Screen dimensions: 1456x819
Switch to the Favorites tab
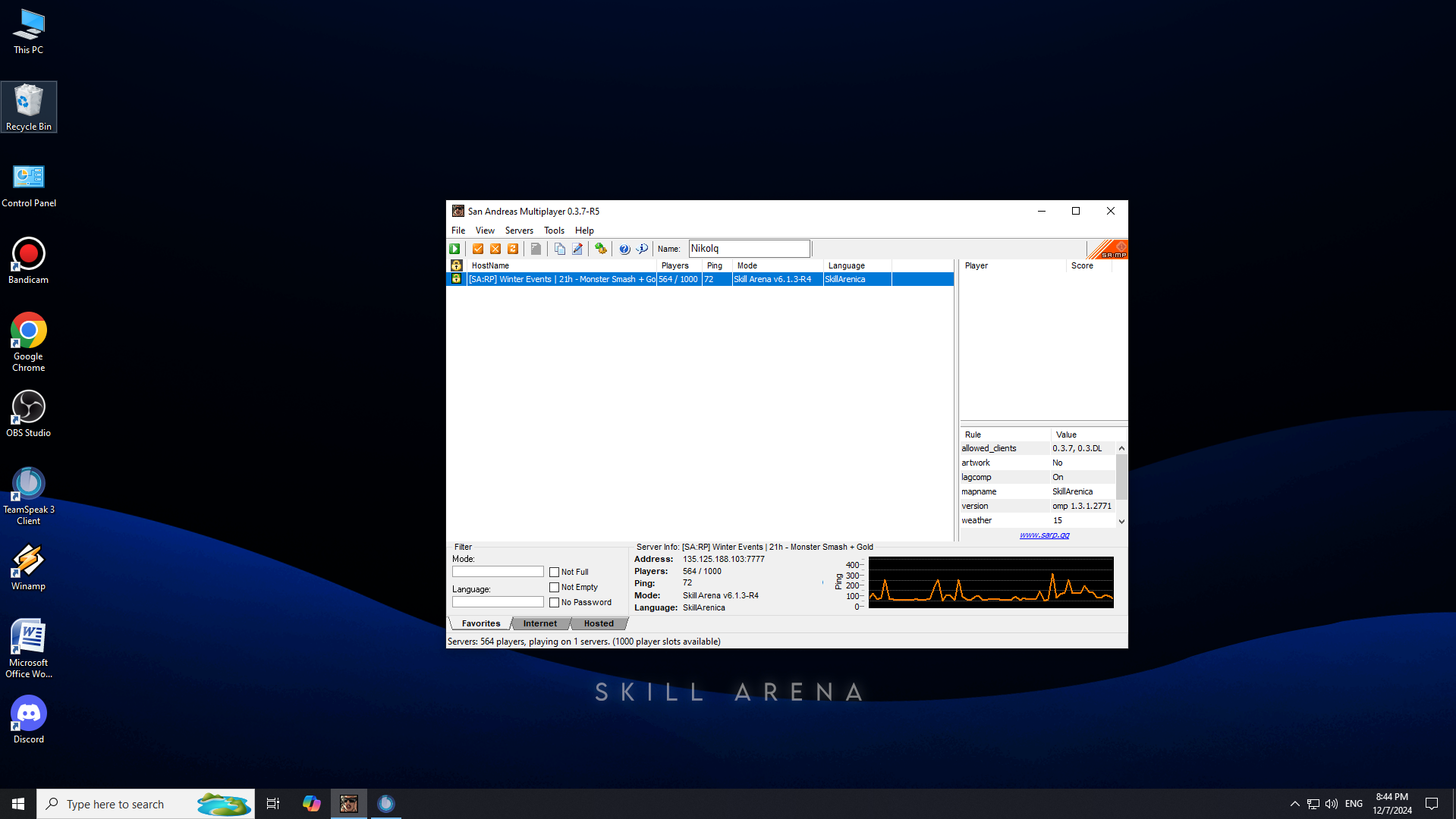click(481, 623)
